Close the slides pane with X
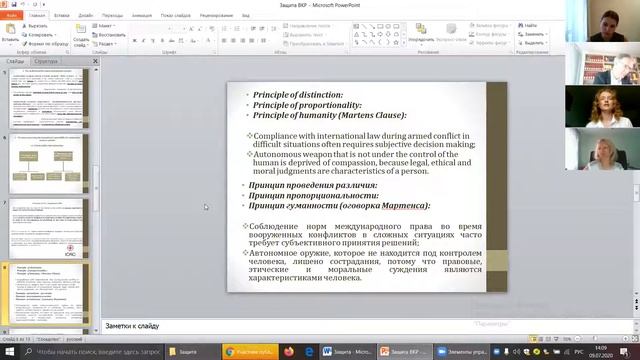This screenshot has height=360, width=640. pyautogui.click(x=95, y=61)
